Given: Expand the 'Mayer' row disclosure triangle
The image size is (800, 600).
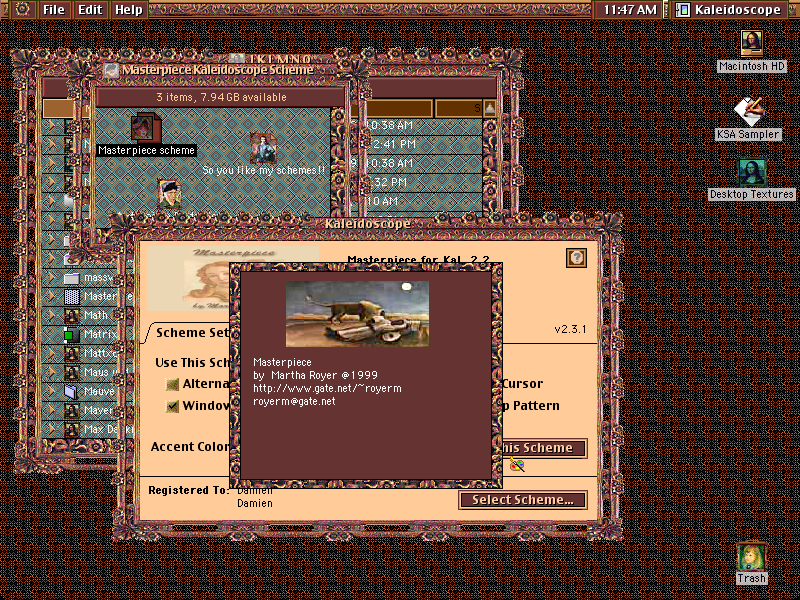Looking at the screenshot, I should click(52, 410).
